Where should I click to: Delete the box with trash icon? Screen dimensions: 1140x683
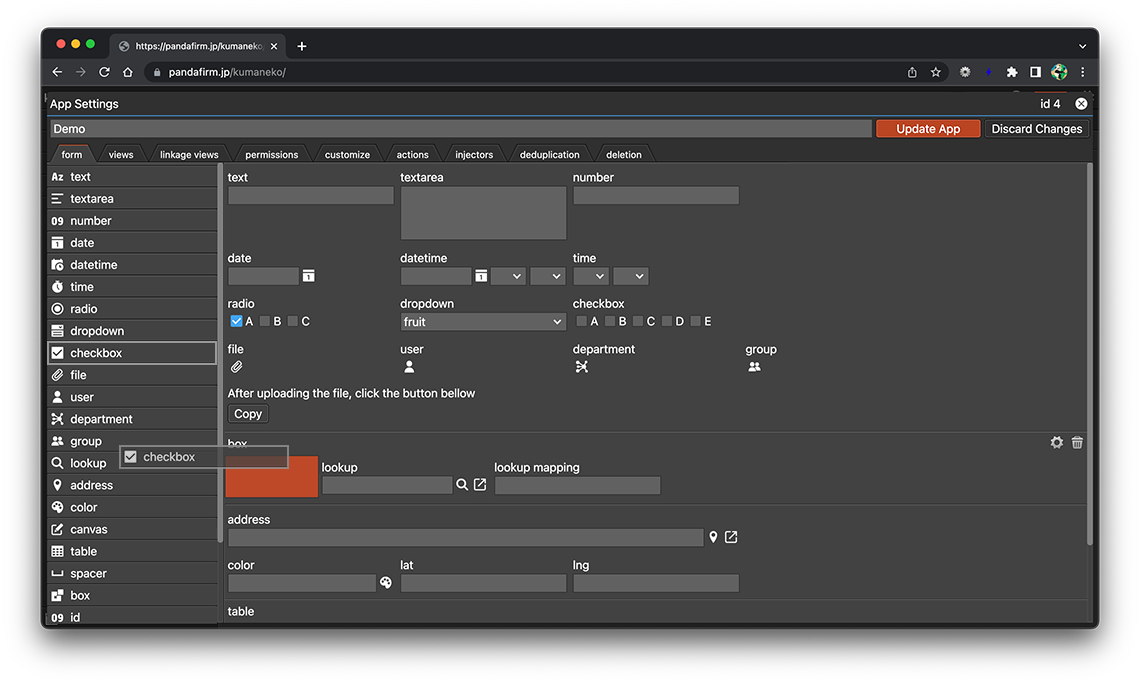[x=1077, y=442]
